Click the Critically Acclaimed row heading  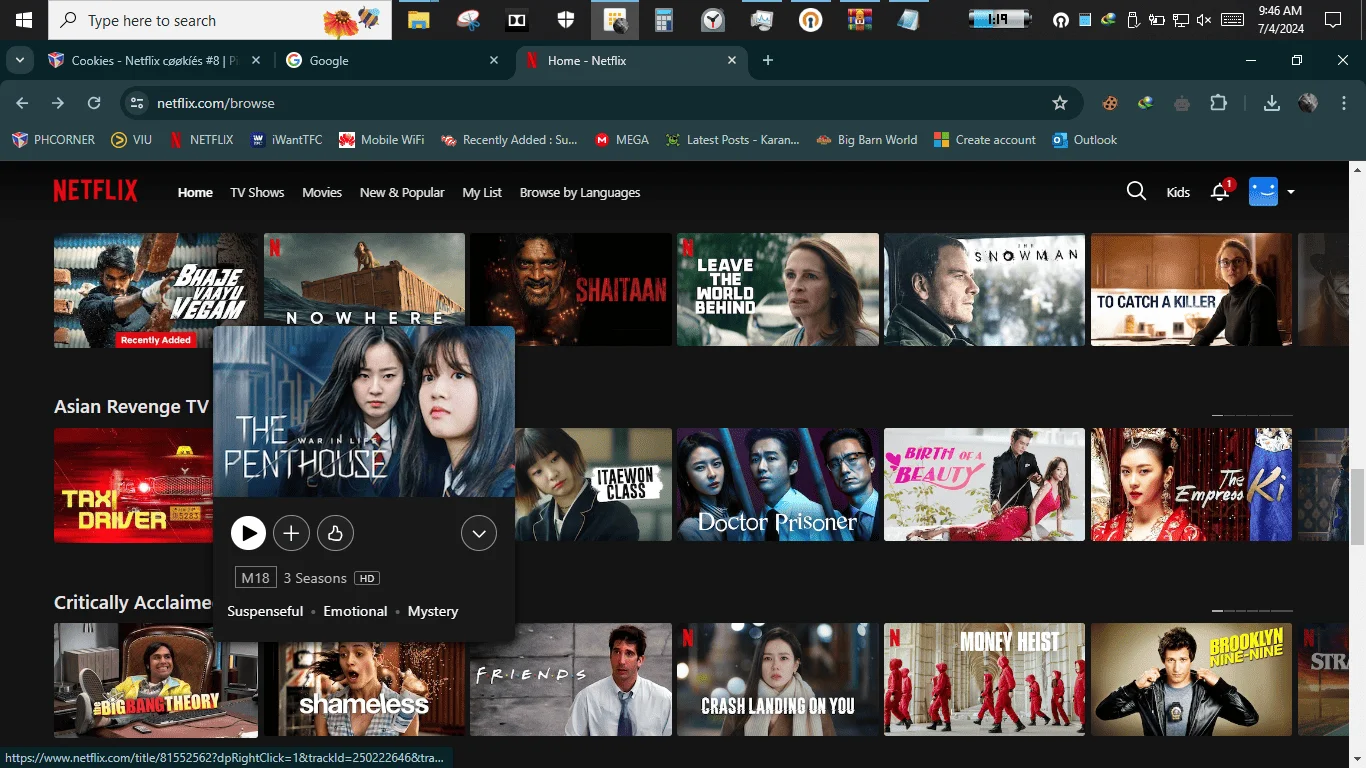133,602
